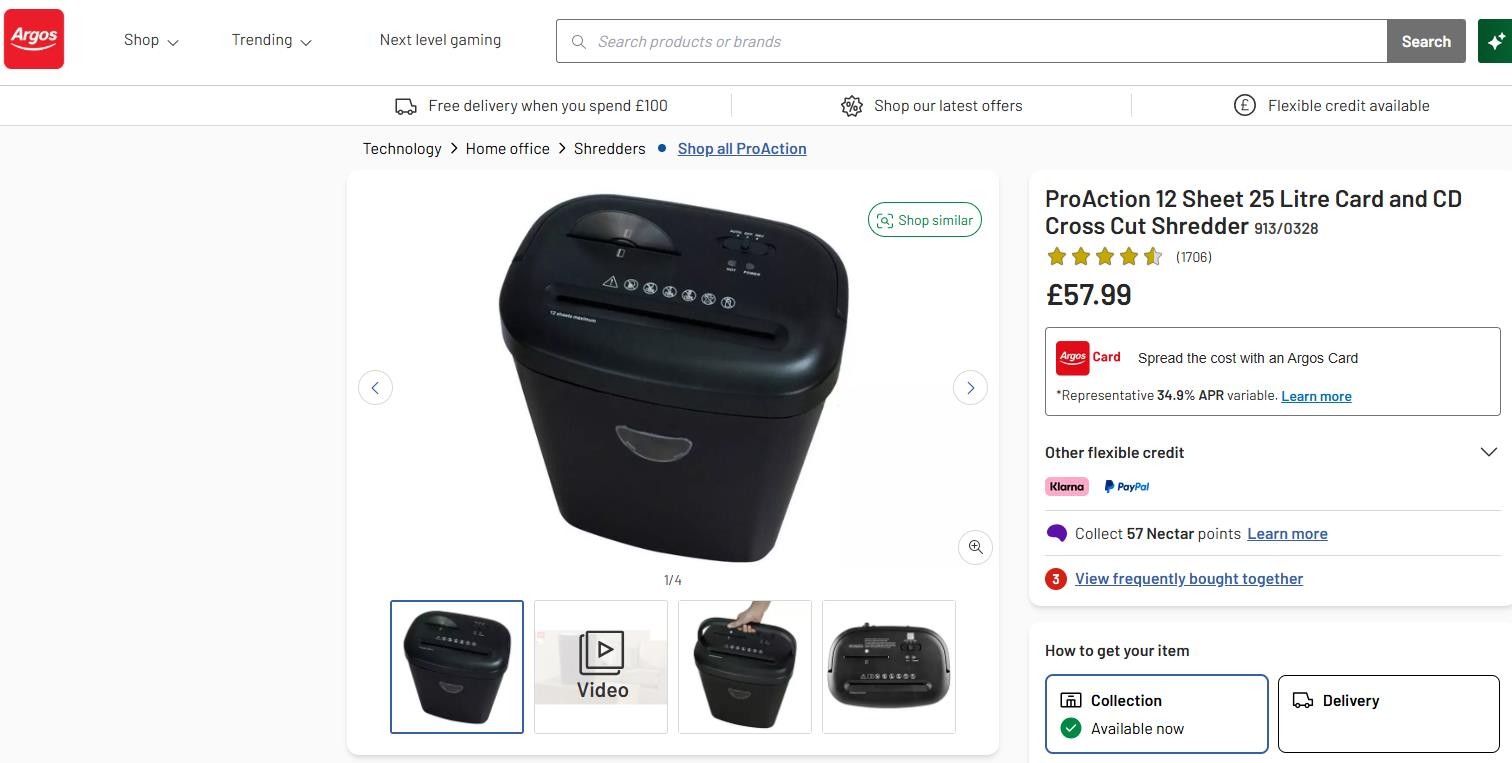Select the shredder handle photo thumbnail
The image size is (1512, 763).
point(744,666)
